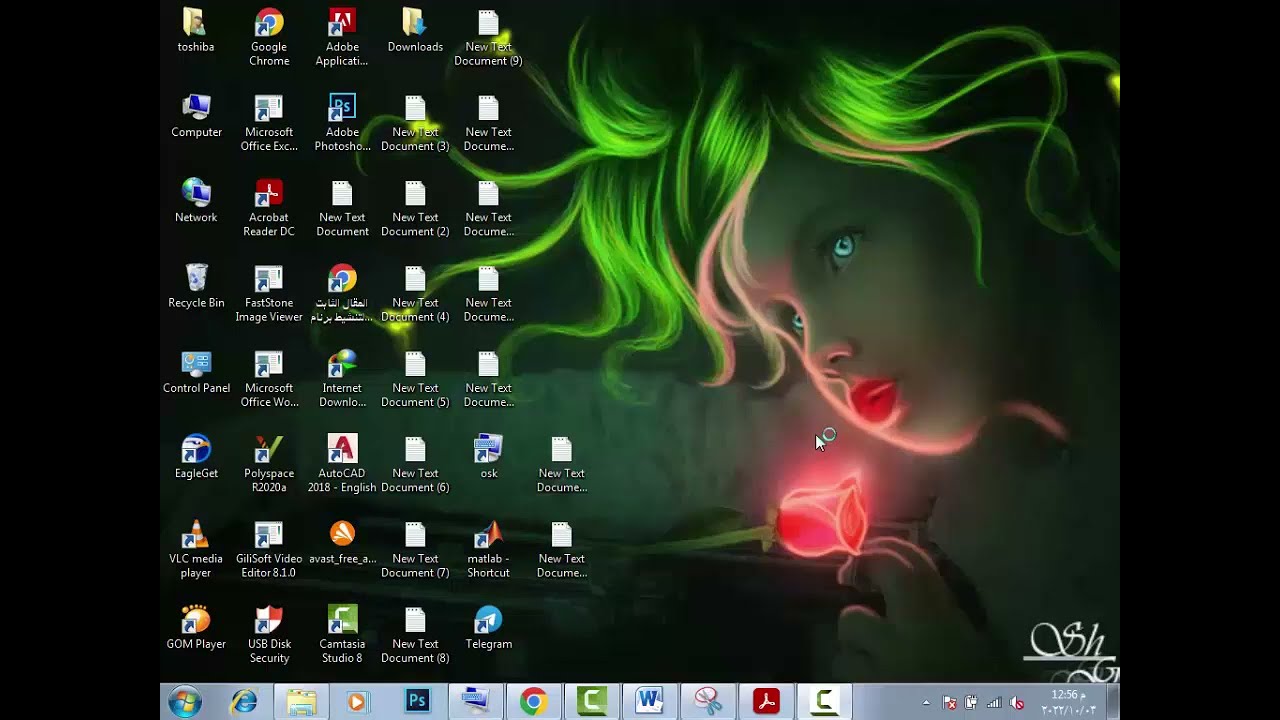Click the muted volume speaker icon

[x=1018, y=703]
